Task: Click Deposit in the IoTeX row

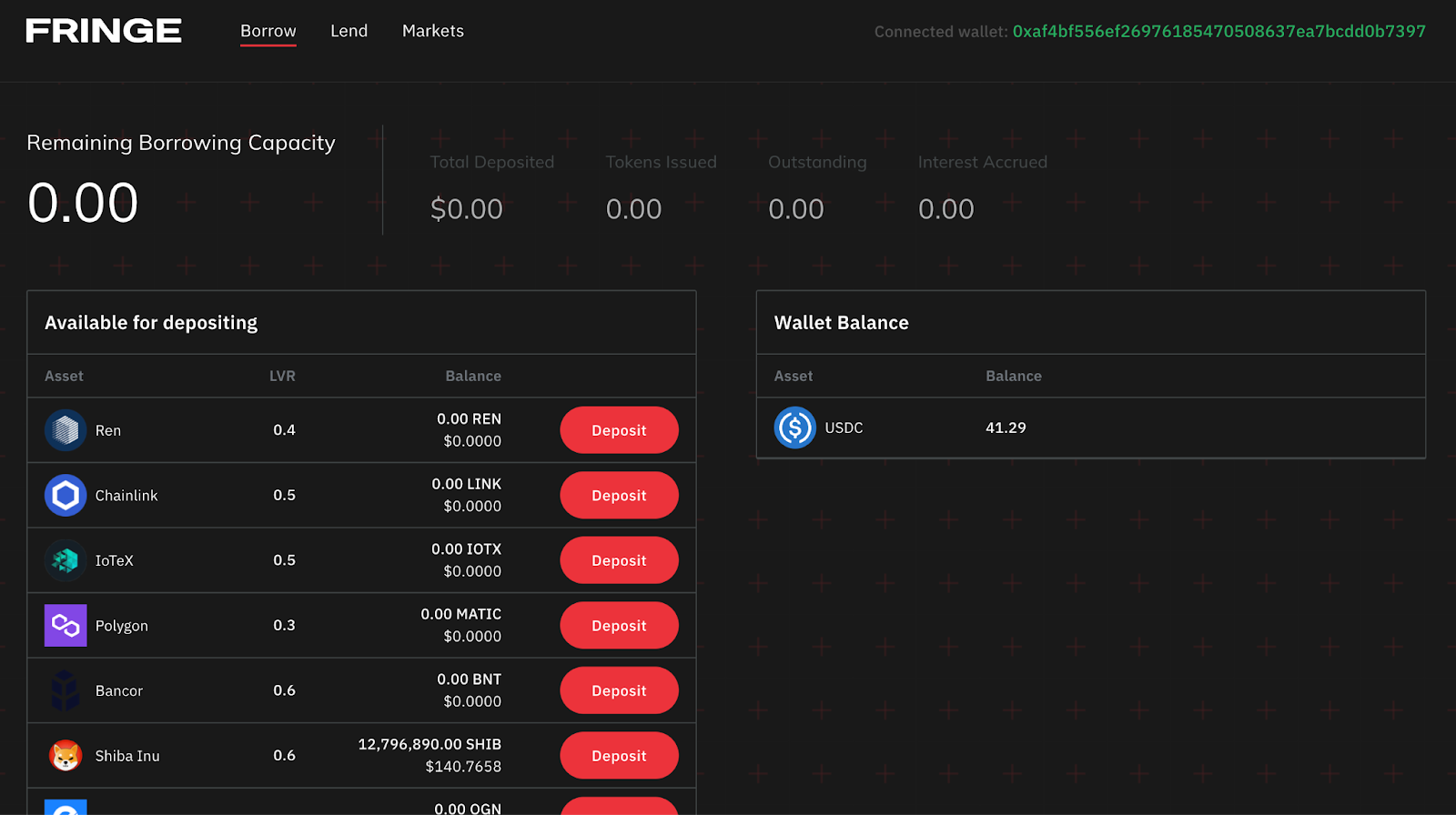Action: [x=620, y=561]
